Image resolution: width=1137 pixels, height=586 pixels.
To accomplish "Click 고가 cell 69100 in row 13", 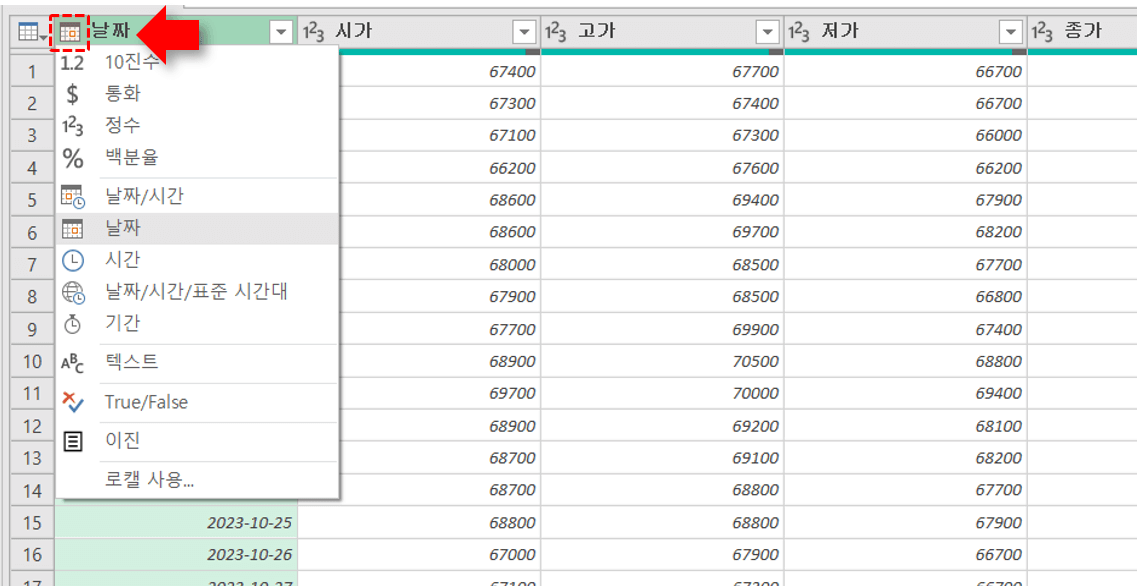I will click(x=662, y=458).
